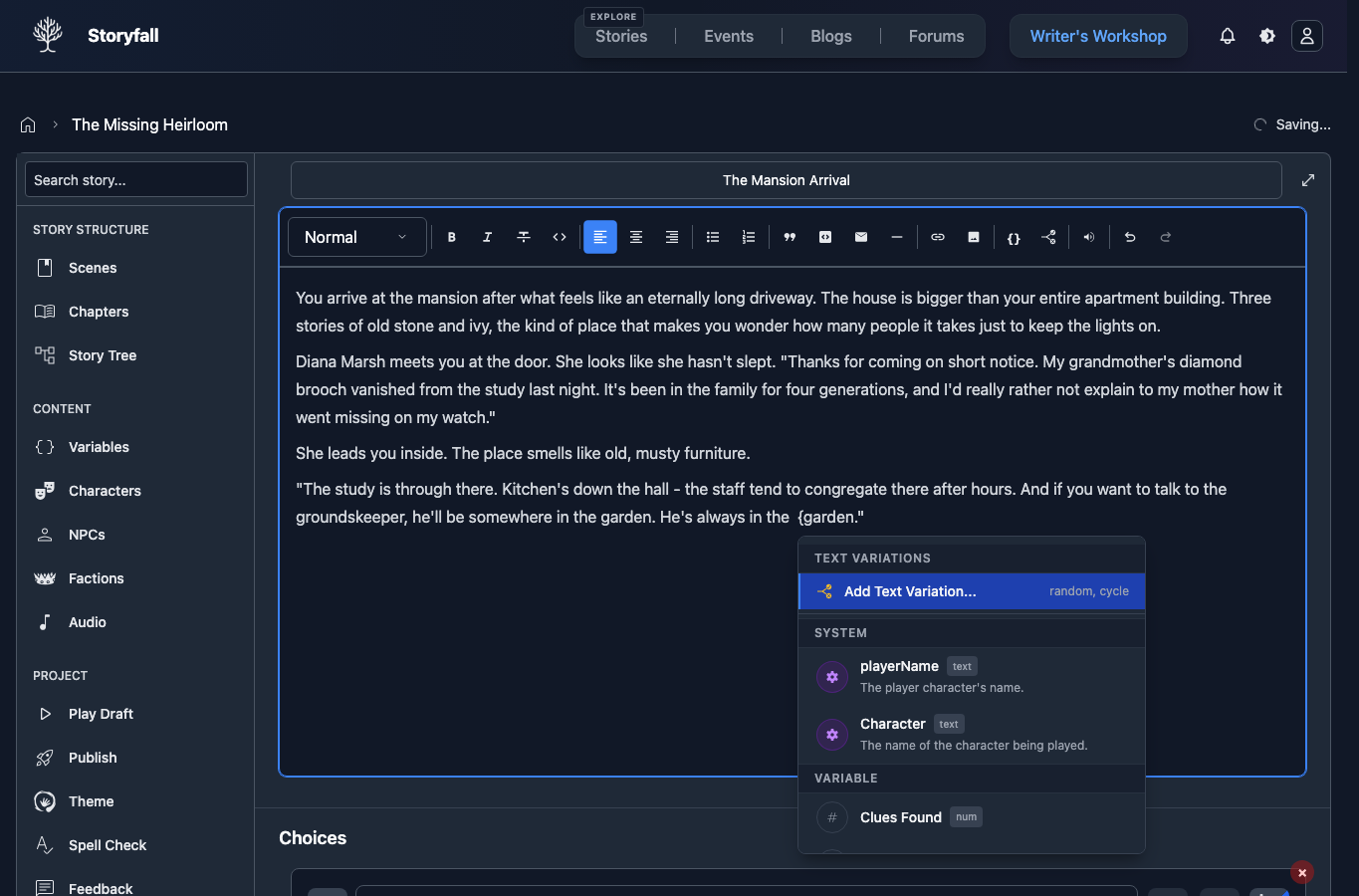The width and height of the screenshot is (1359, 896).
Task: Toggle italic formatting
Action: [x=487, y=237]
